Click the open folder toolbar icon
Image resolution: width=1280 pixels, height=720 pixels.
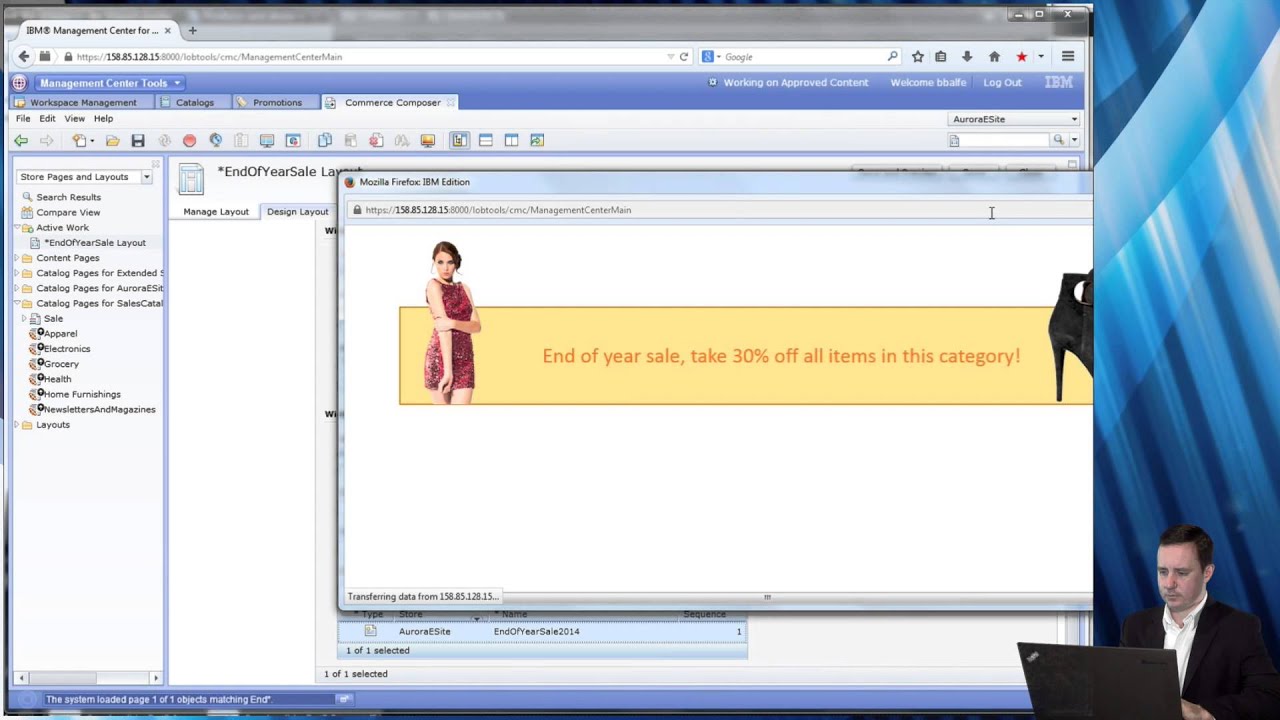point(112,141)
